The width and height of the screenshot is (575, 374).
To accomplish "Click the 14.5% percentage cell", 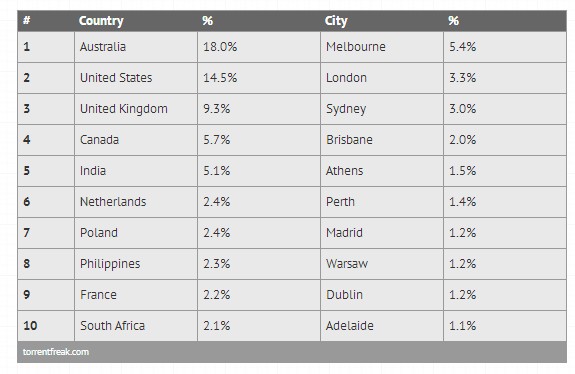I will coord(259,78).
